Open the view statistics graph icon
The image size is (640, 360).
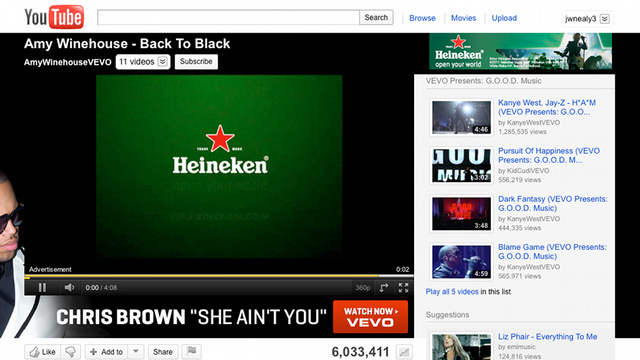[x=404, y=352]
